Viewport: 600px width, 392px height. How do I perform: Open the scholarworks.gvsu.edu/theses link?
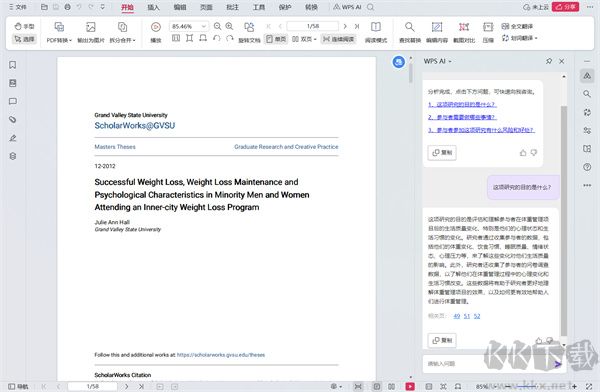pyautogui.click(x=221, y=355)
